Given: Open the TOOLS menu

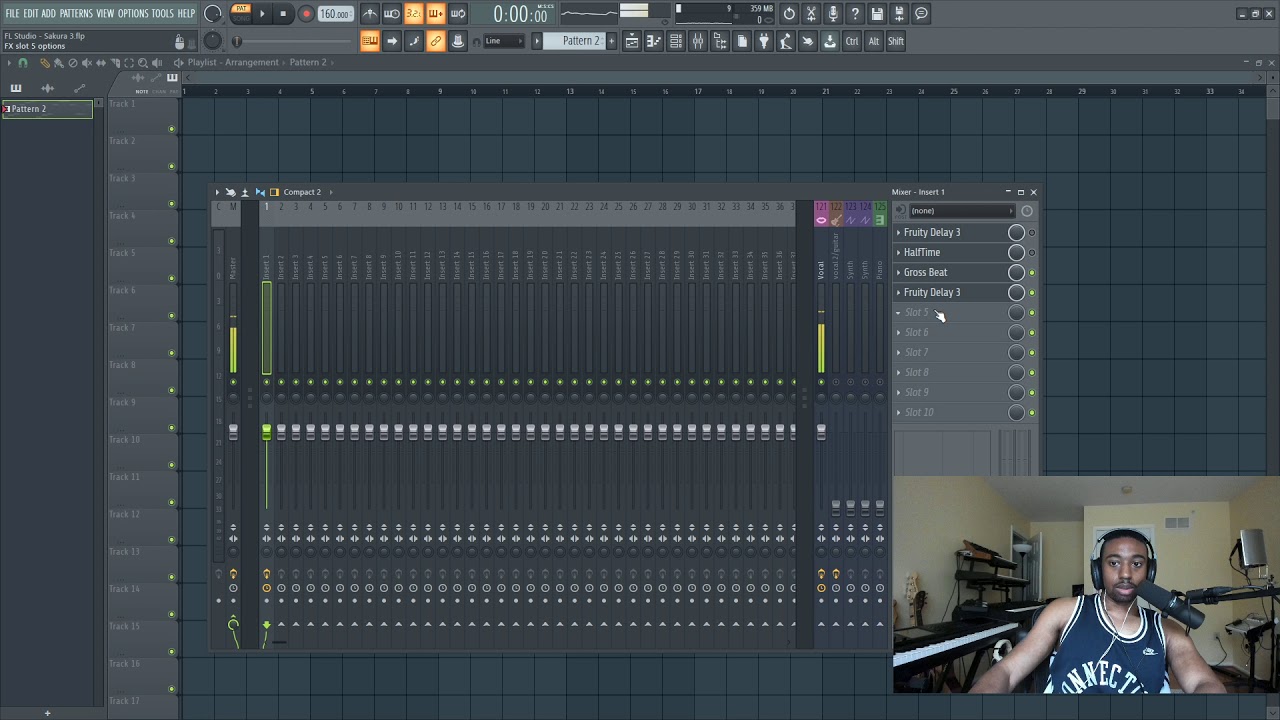Looking at the screenshot, I should coord(163,13).
